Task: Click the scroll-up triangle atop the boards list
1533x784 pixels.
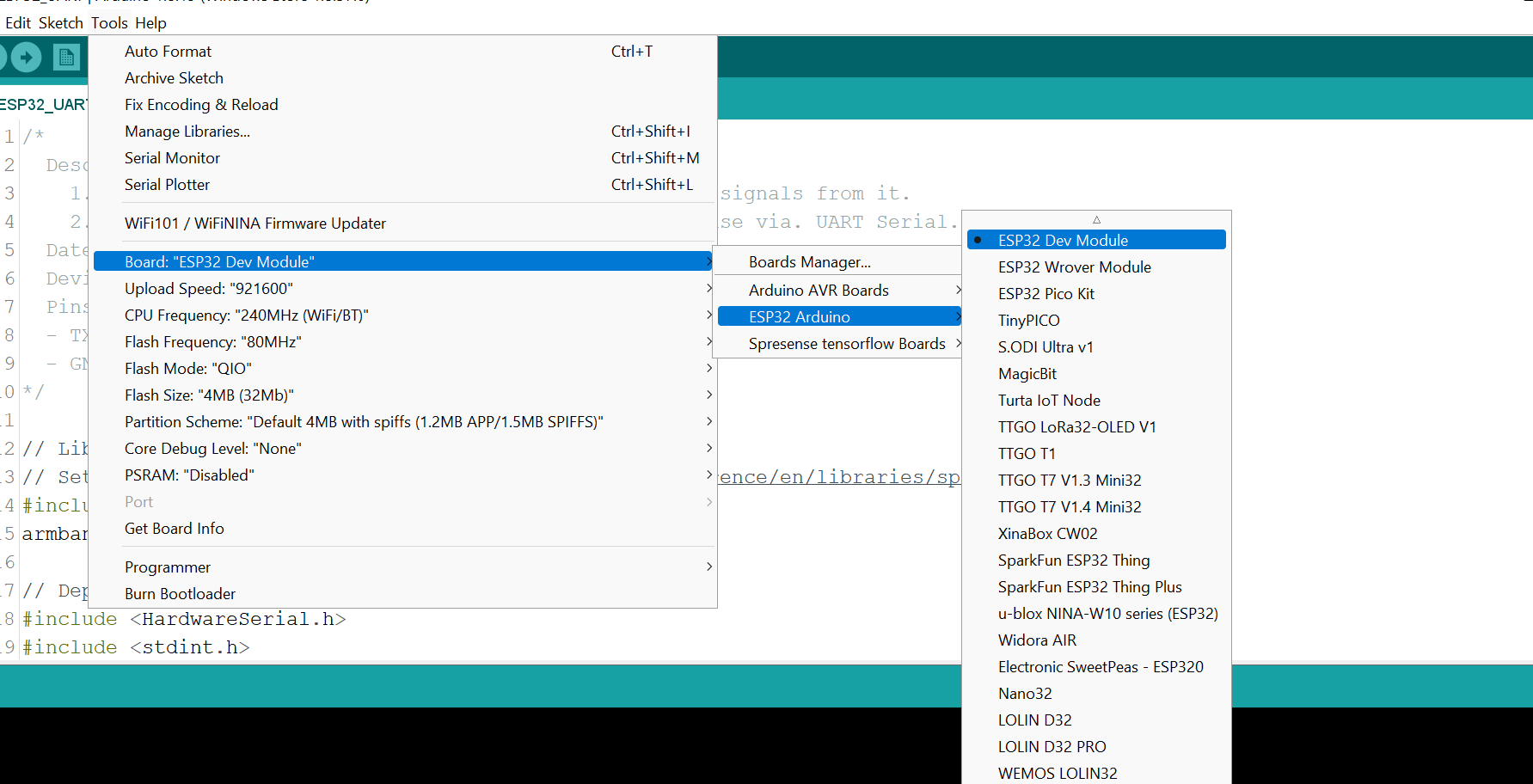Action: (1097, 220)
